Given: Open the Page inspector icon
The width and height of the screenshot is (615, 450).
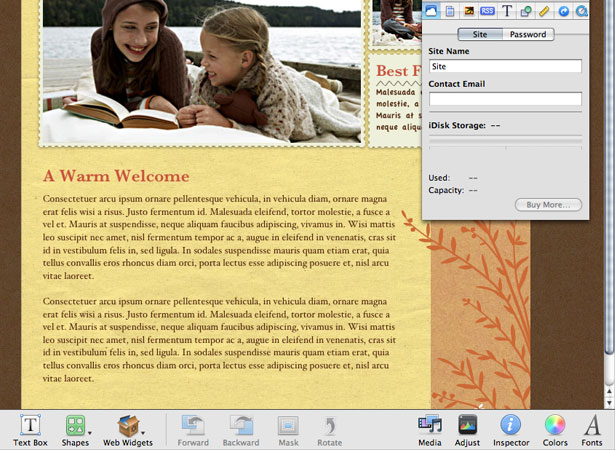Looking at the screenshot, I should point(450,11).
